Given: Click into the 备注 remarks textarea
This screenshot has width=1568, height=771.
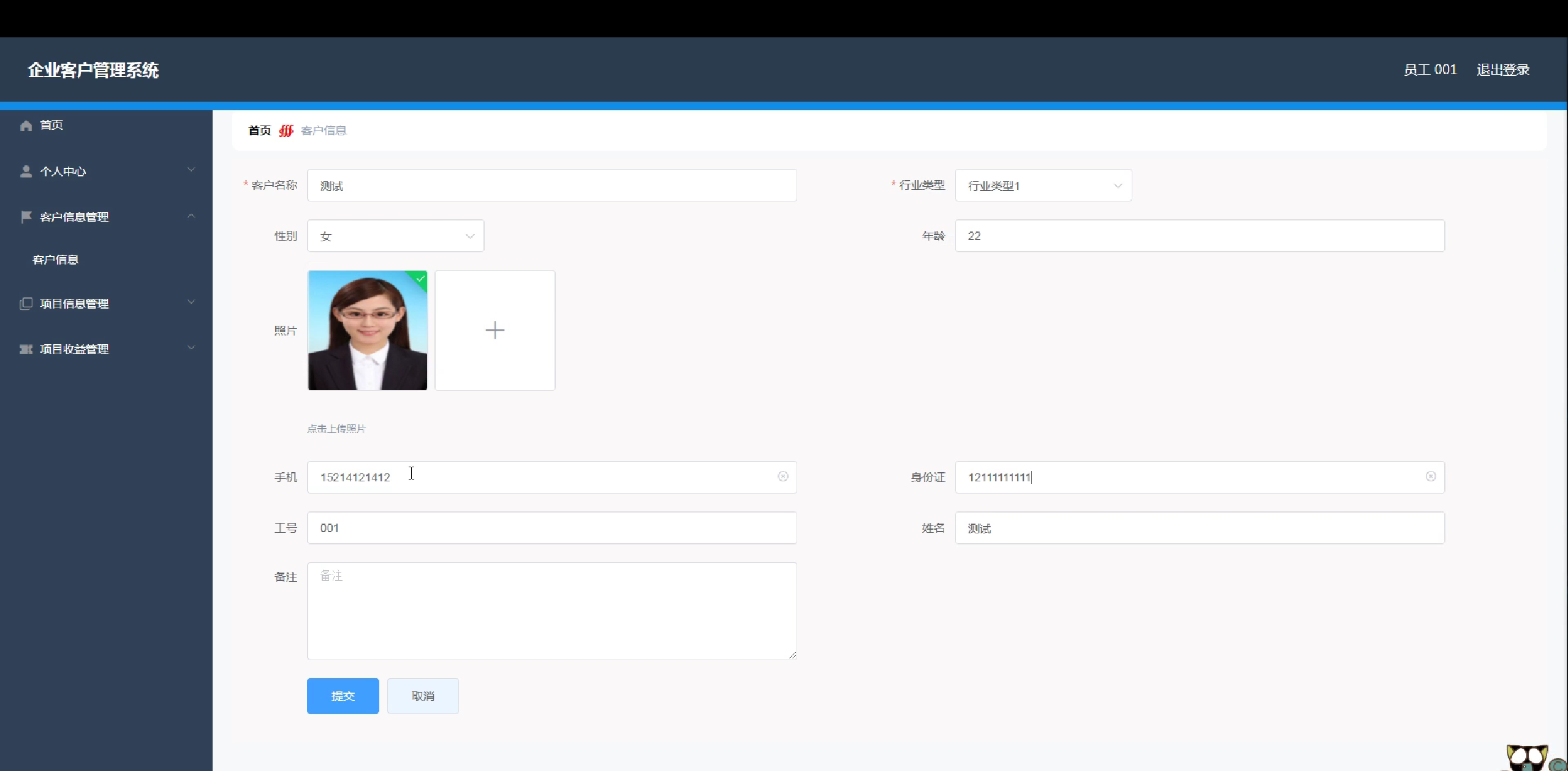Looking at the screenshot, I should tap(551, 611).
